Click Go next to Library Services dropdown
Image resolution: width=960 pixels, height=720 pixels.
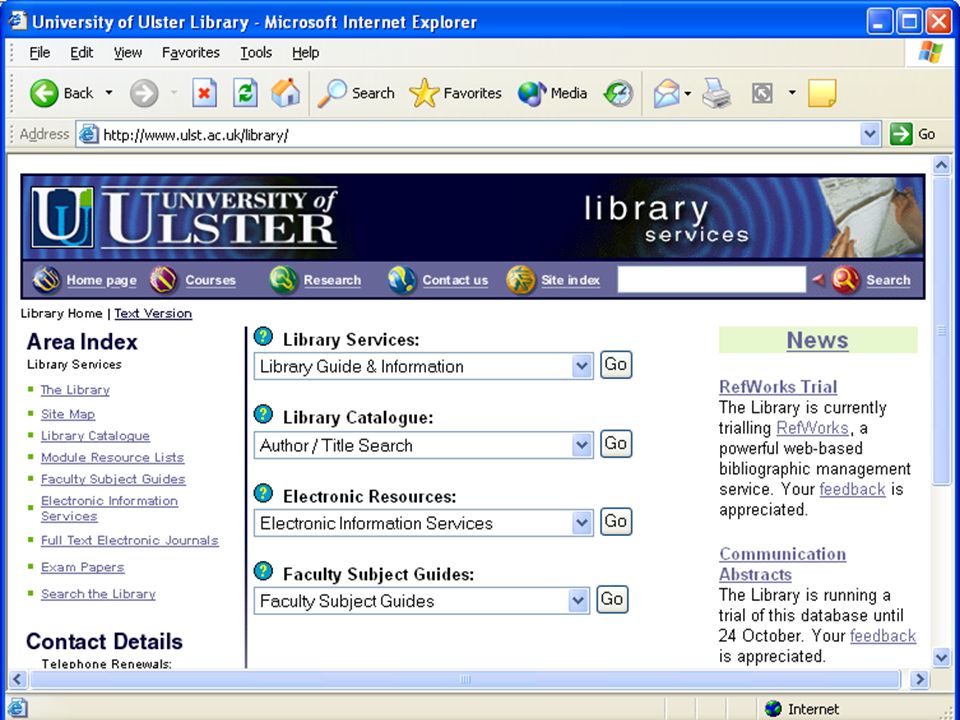(x=615, y=365)
